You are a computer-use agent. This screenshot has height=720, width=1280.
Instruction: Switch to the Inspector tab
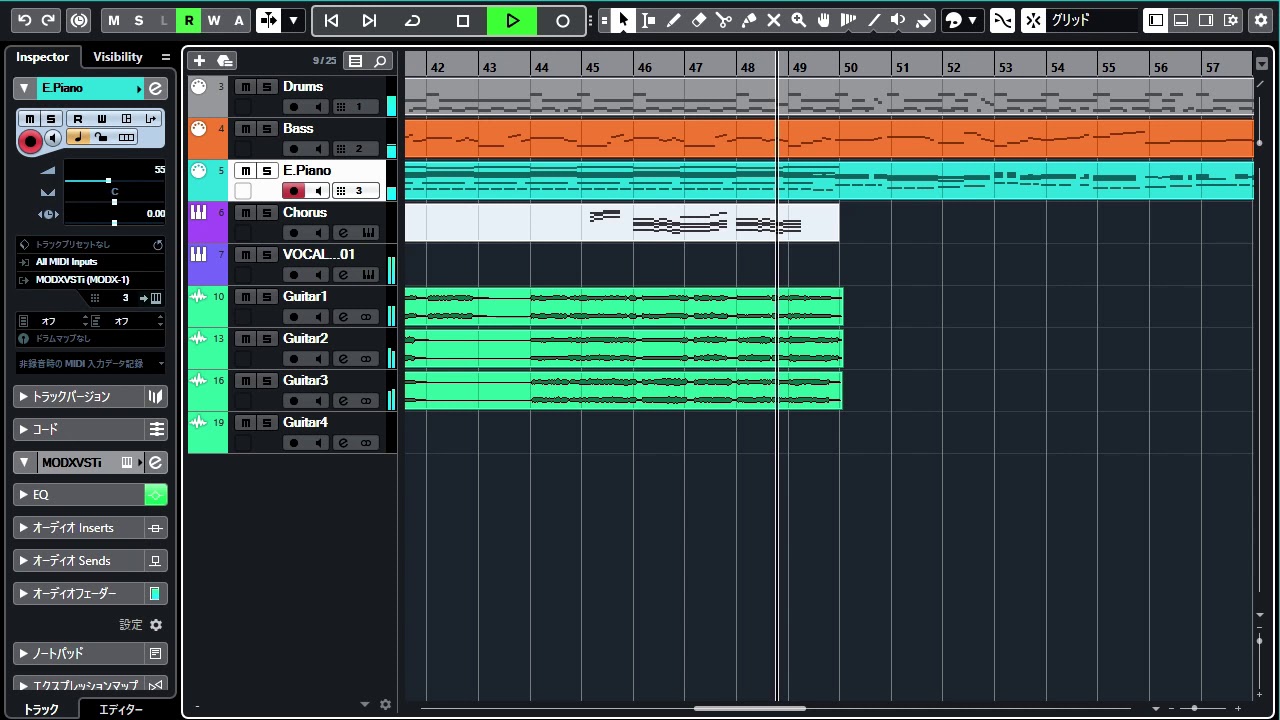42,57
